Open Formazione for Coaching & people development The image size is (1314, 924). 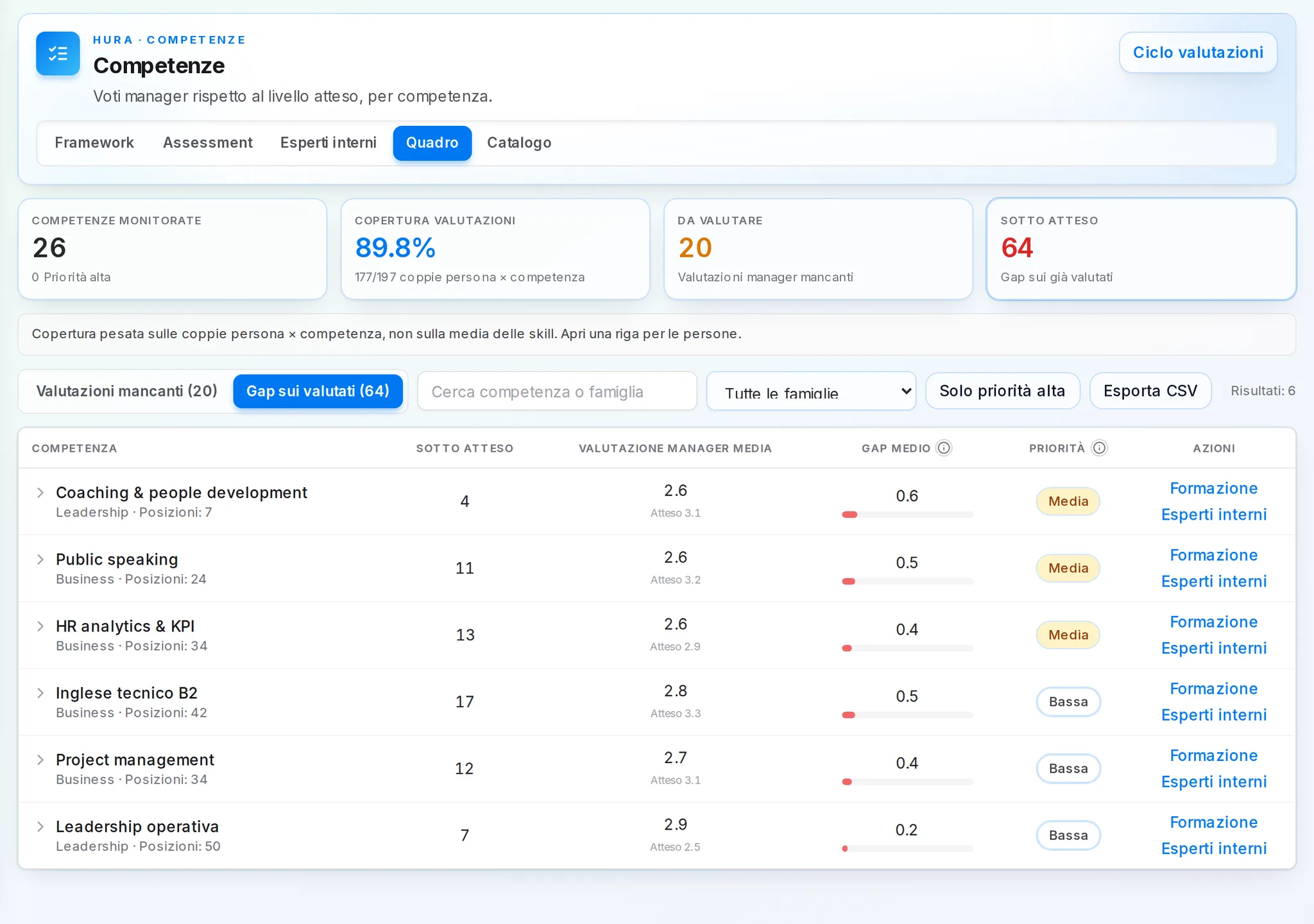coord(1213,488)
